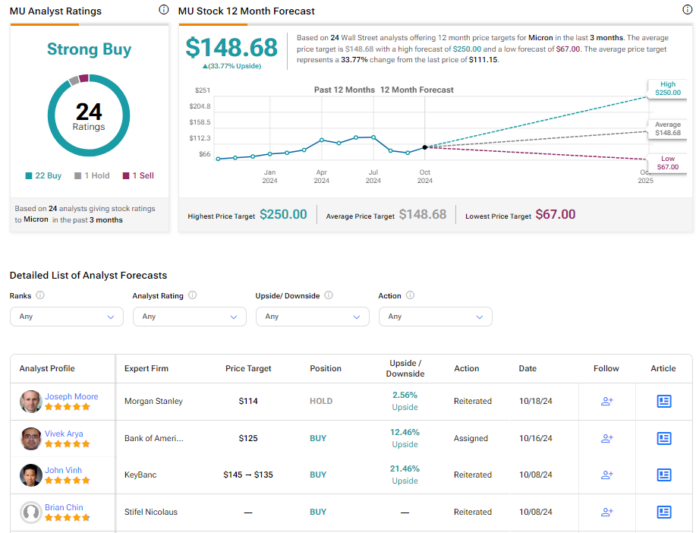Sort by Price Target column header
The image size is (696, 533).
point(248,369)
